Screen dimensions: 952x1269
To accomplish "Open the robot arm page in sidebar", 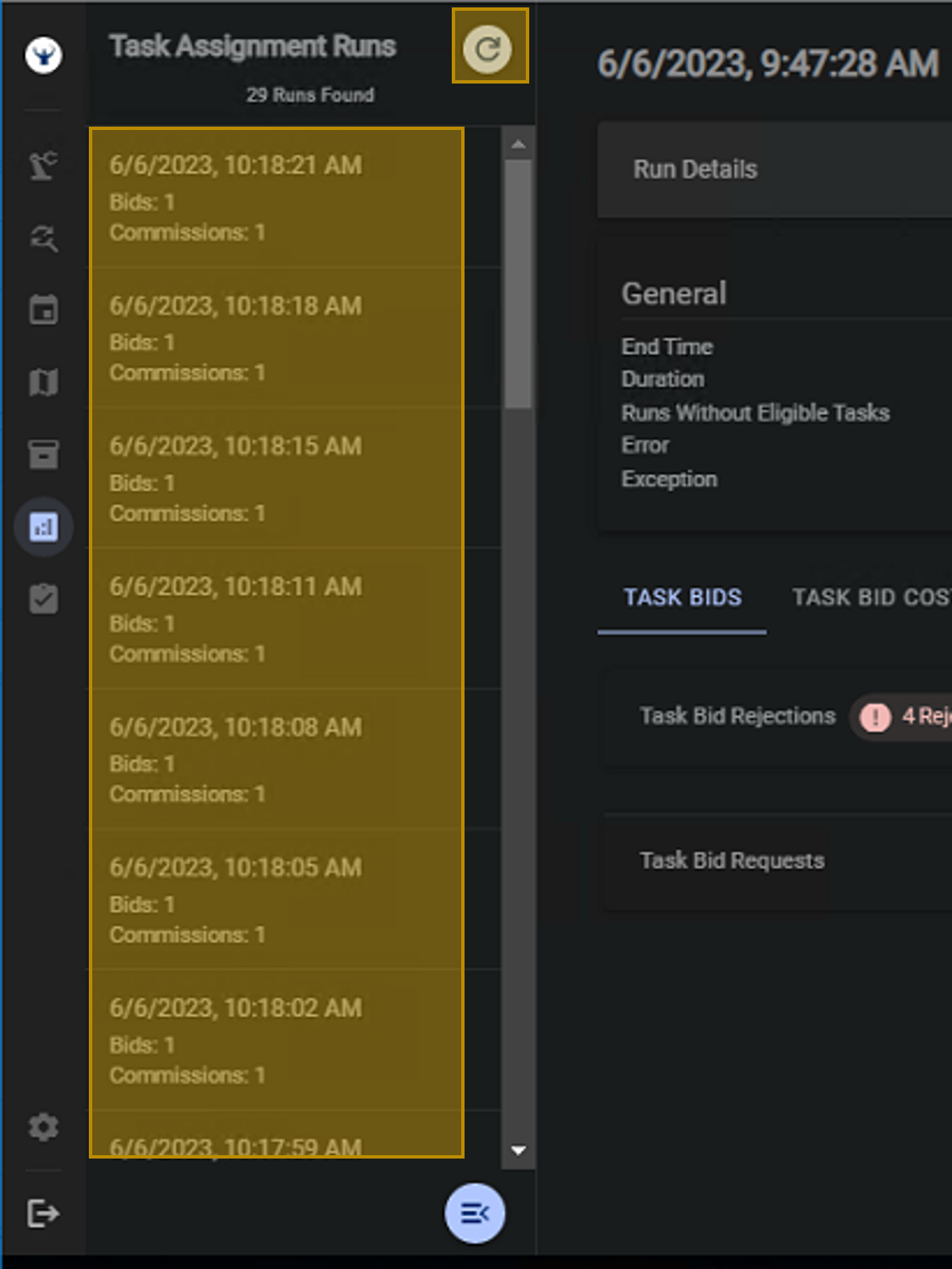I will pyautogui.click(x=44, y=165).
